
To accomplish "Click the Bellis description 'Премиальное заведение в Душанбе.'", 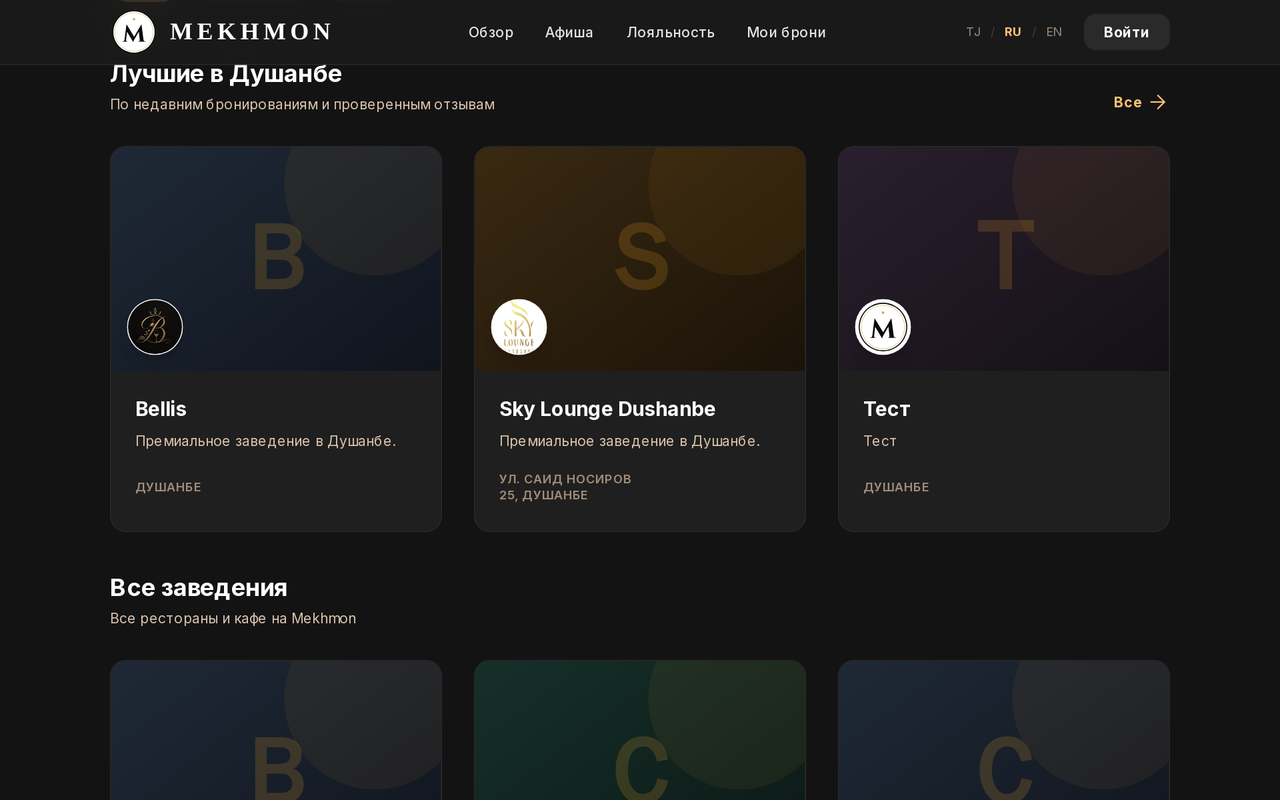I will (266, 441).
